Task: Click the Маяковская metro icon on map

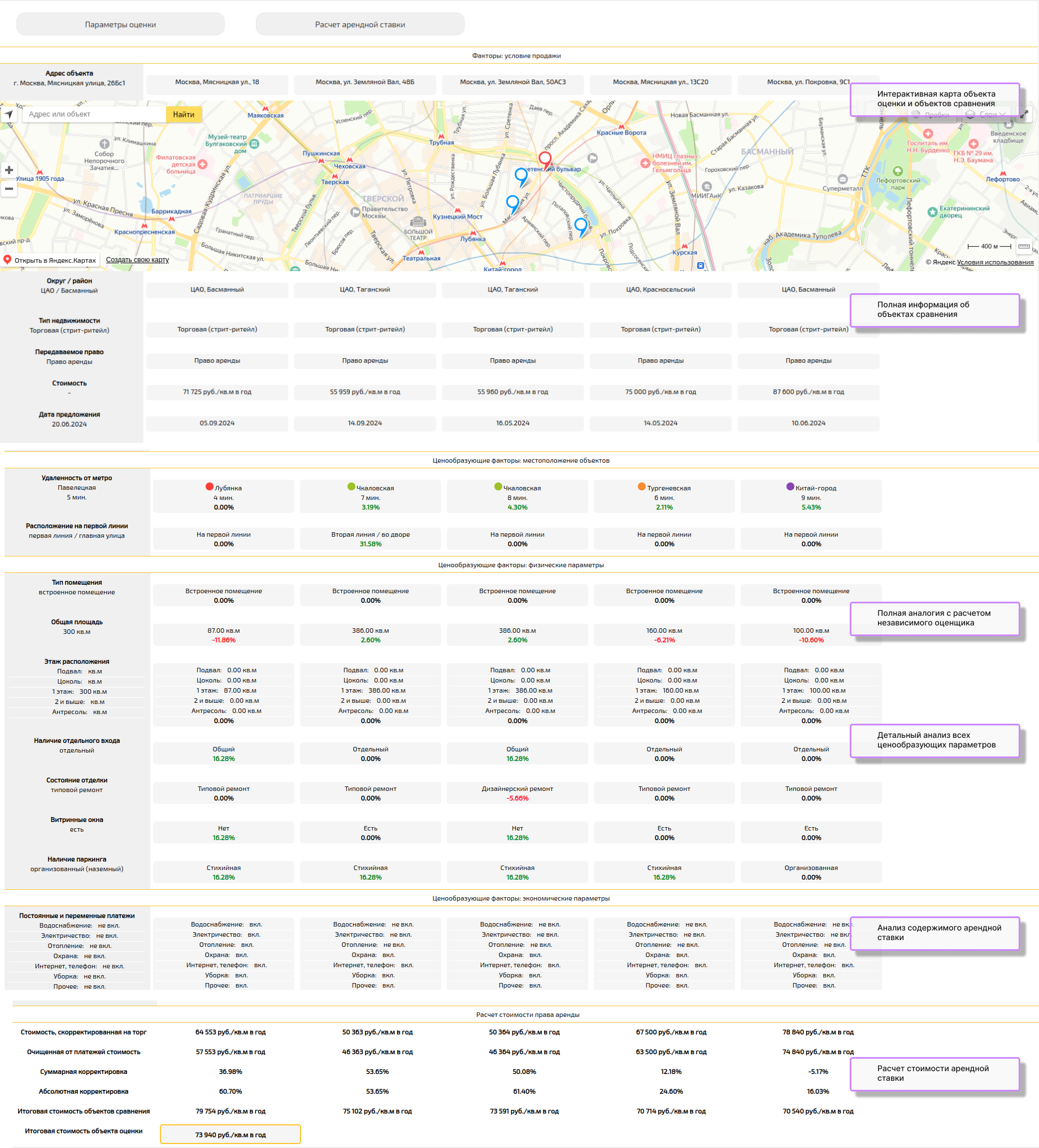Action: point(266,108)
